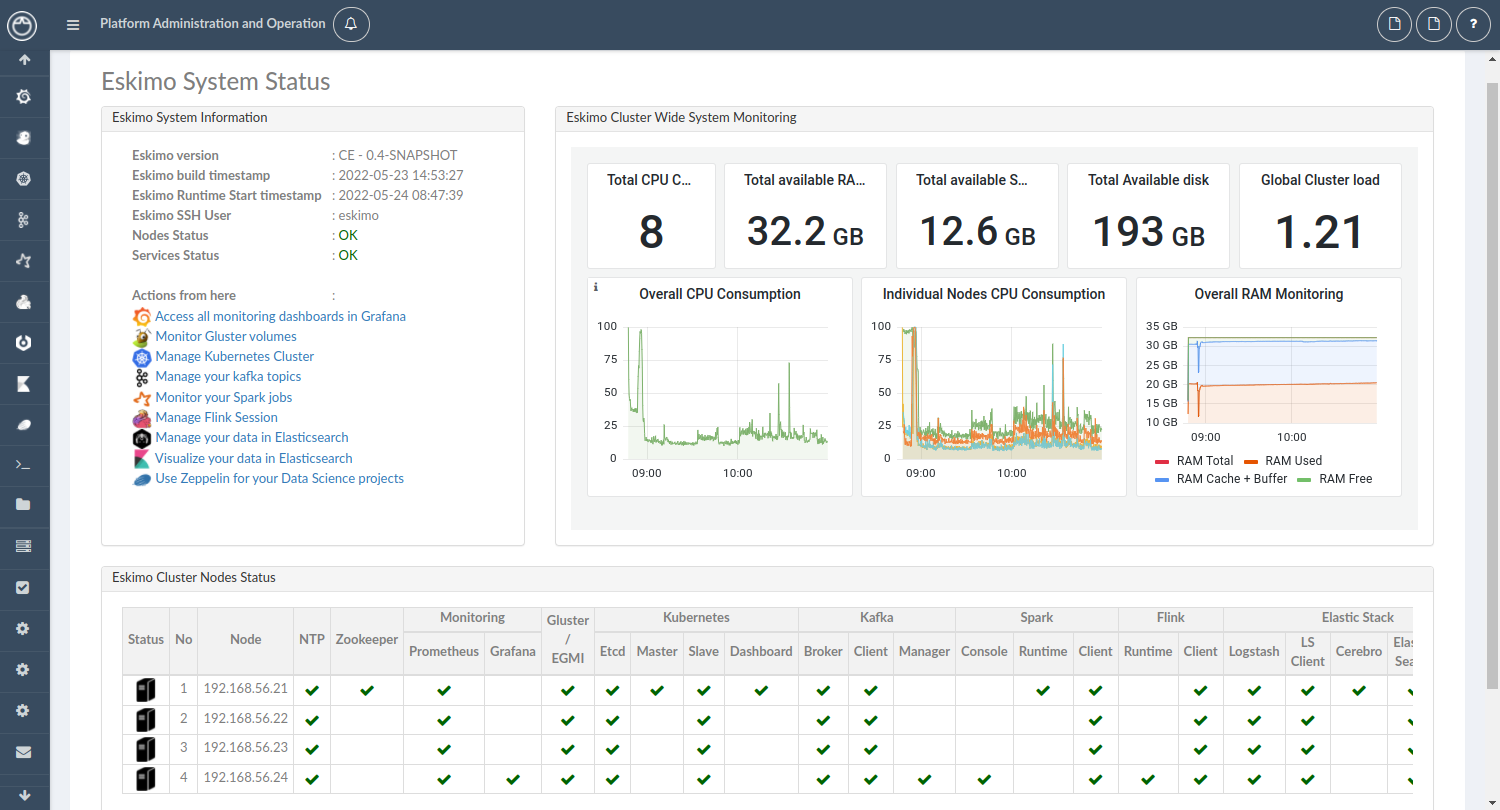Click the 32.2 GB total RAM value
The width and height of the screenshot is (1500, 810).
pos(805,232)
